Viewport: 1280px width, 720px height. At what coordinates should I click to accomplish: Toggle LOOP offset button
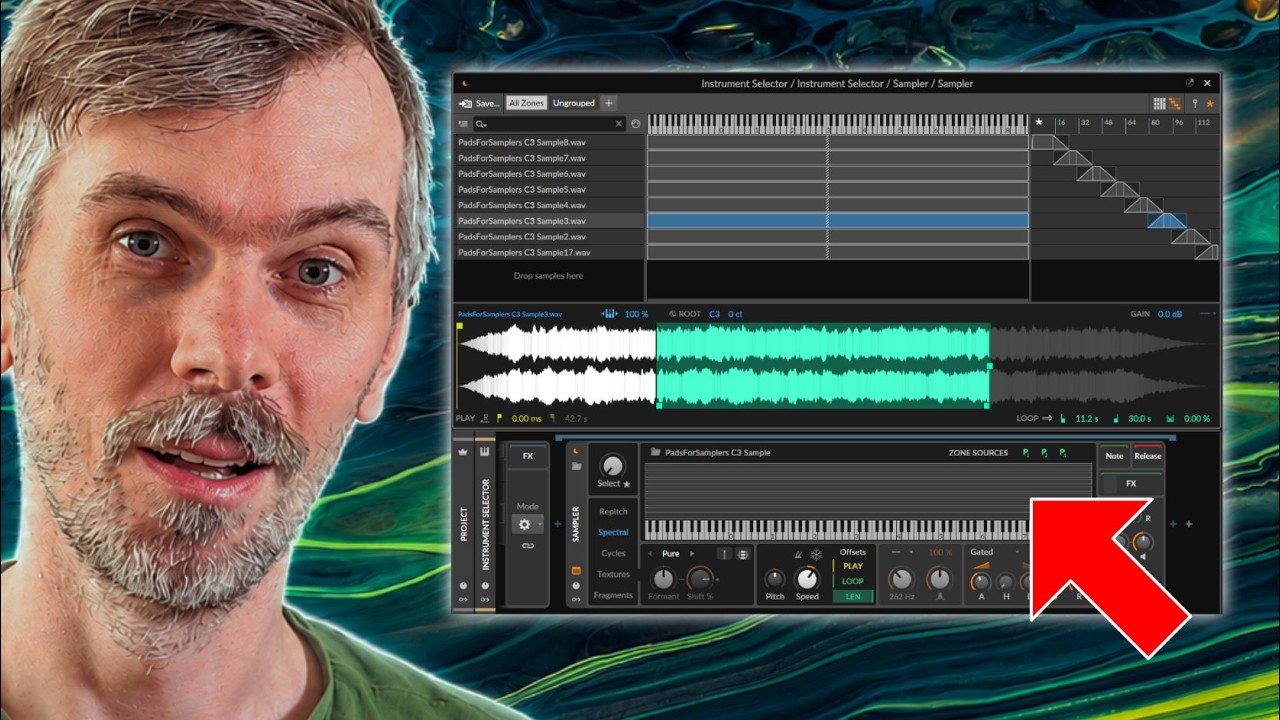coord(853,581)
